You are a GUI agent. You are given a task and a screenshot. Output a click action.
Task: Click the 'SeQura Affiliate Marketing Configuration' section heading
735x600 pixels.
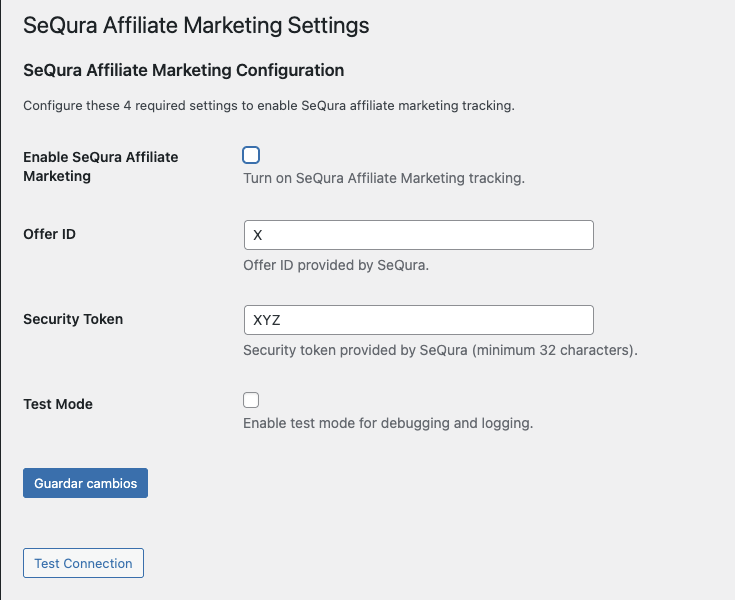[x=183, y=71]
